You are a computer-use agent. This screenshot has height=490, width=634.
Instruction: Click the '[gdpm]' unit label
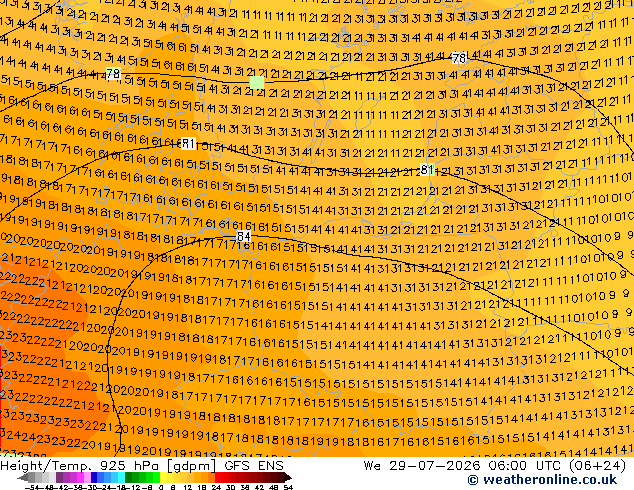pyautogui.click(x=192, y=466)
